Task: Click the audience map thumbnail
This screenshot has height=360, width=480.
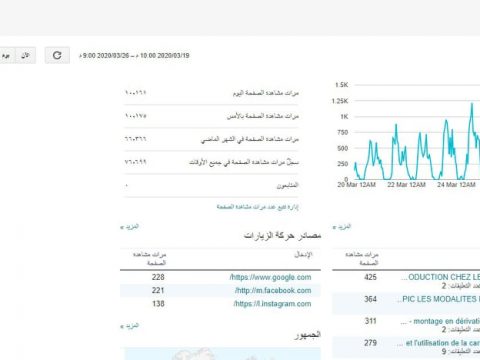Action: point(222,354)
